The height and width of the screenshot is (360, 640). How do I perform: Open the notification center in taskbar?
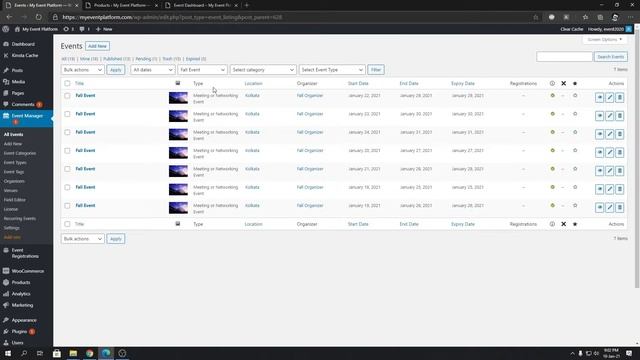coord(629,353)
